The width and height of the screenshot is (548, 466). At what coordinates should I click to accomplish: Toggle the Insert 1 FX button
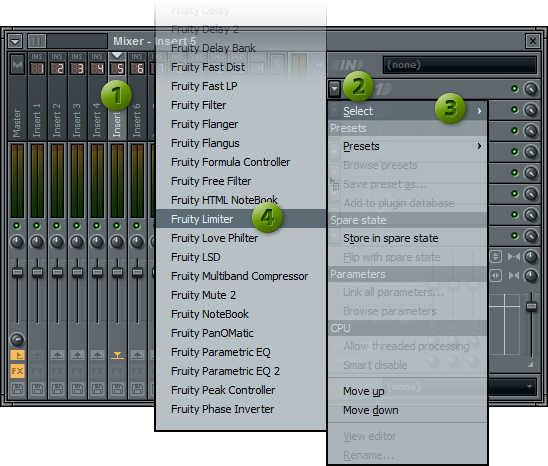tap(37, 371)
